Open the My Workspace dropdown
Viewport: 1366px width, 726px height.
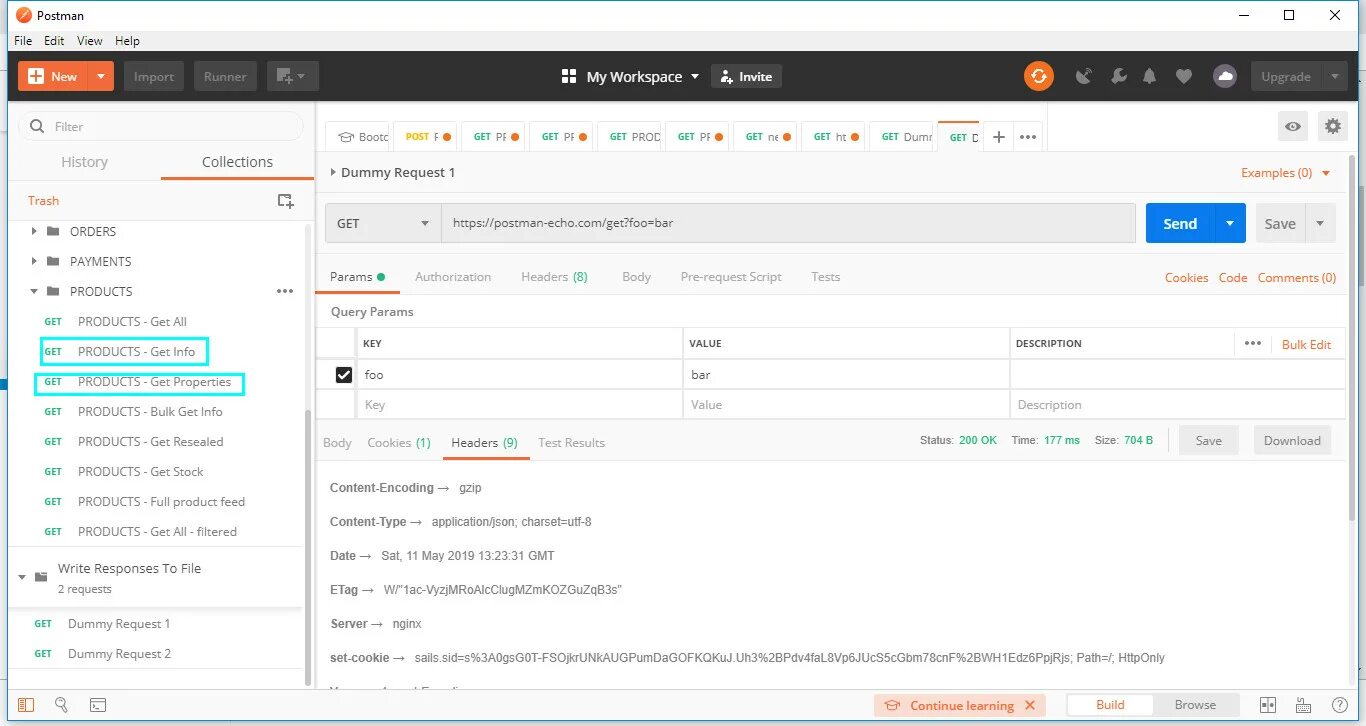(x=642, y=76)
